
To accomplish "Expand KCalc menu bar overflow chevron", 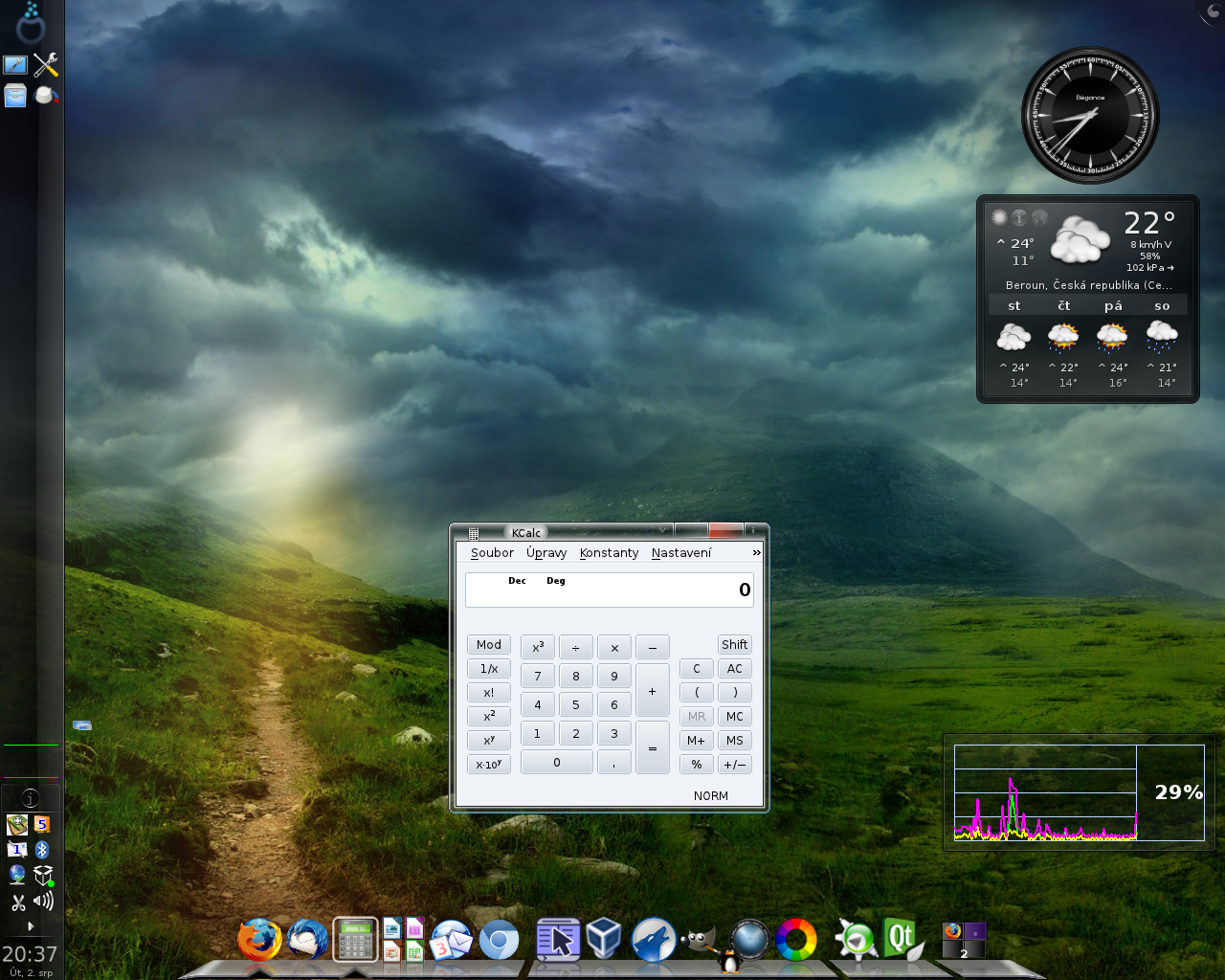I will (756, 553).
